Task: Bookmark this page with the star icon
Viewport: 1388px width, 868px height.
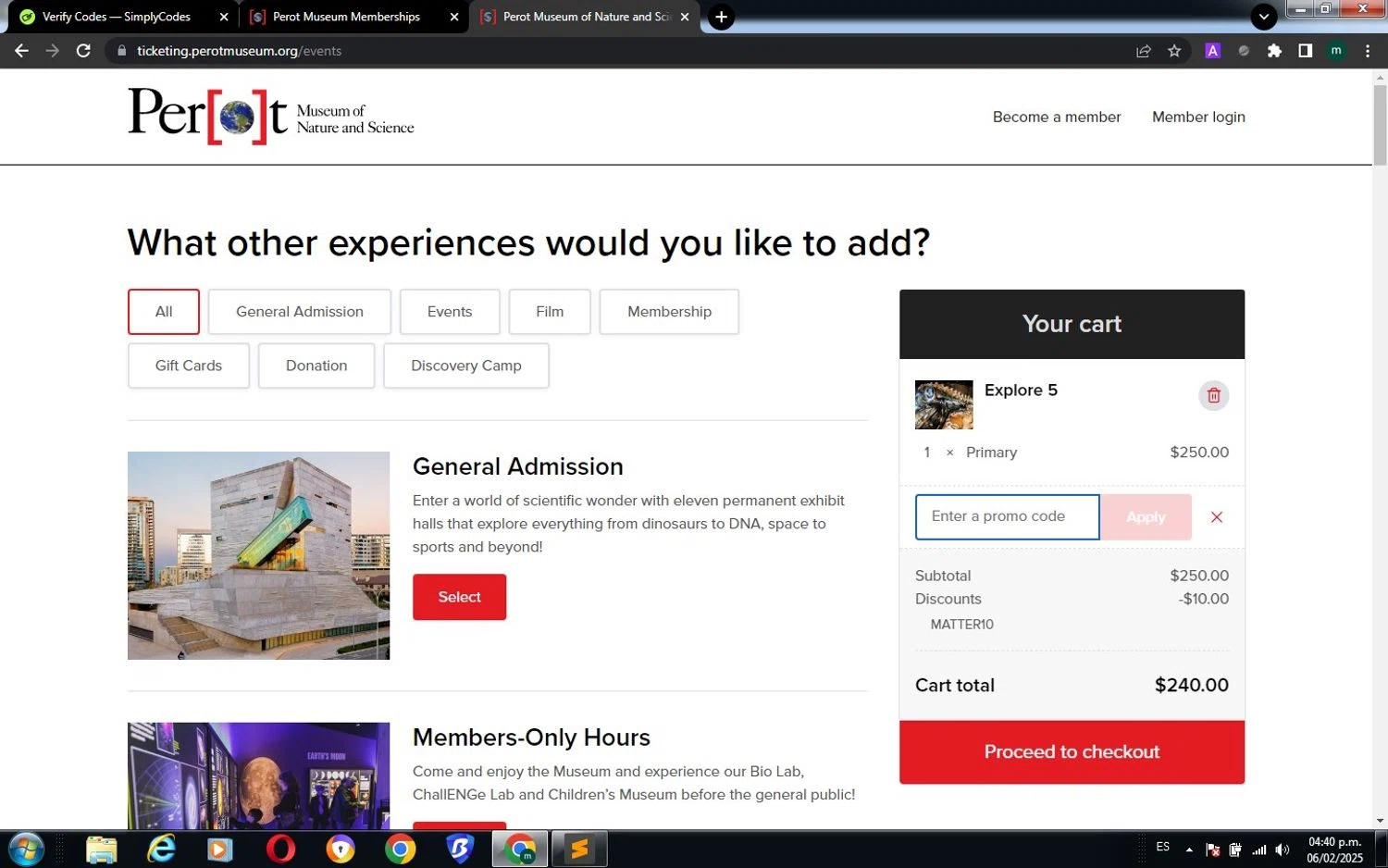Action: [x=1174, y=51]
